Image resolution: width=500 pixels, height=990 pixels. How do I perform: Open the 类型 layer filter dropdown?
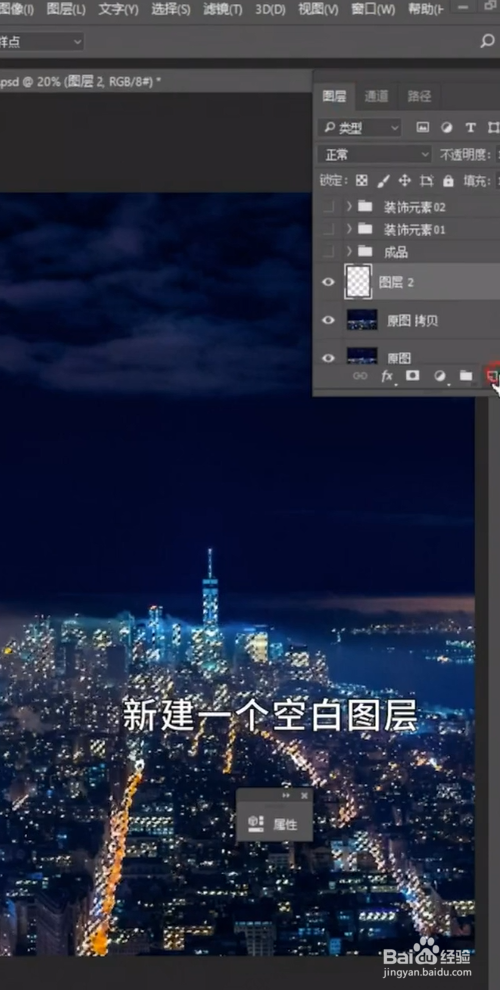[360, 128]
